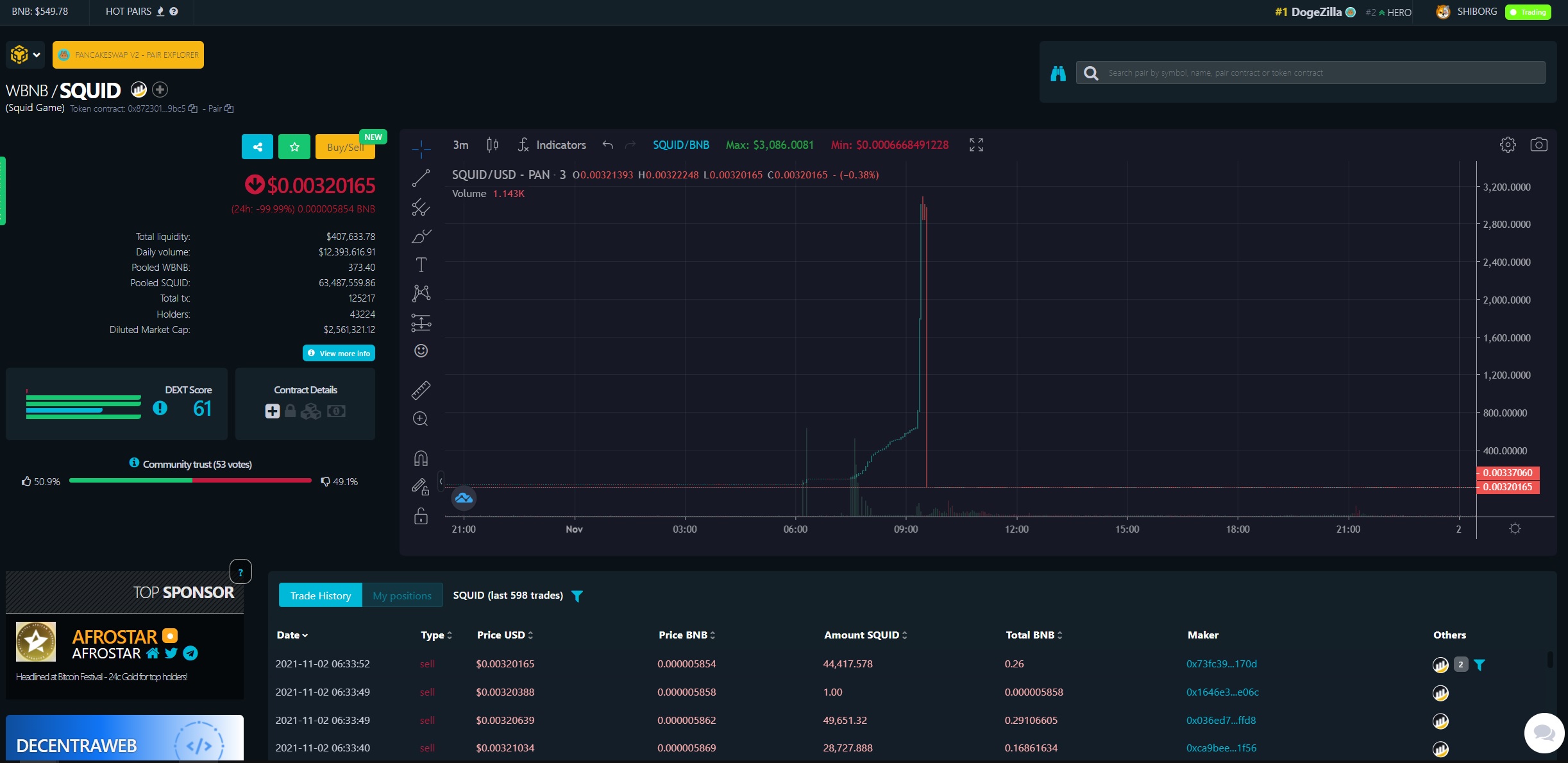Open the #1 DogeZilla hot pair

click(x=1315, y=12)
